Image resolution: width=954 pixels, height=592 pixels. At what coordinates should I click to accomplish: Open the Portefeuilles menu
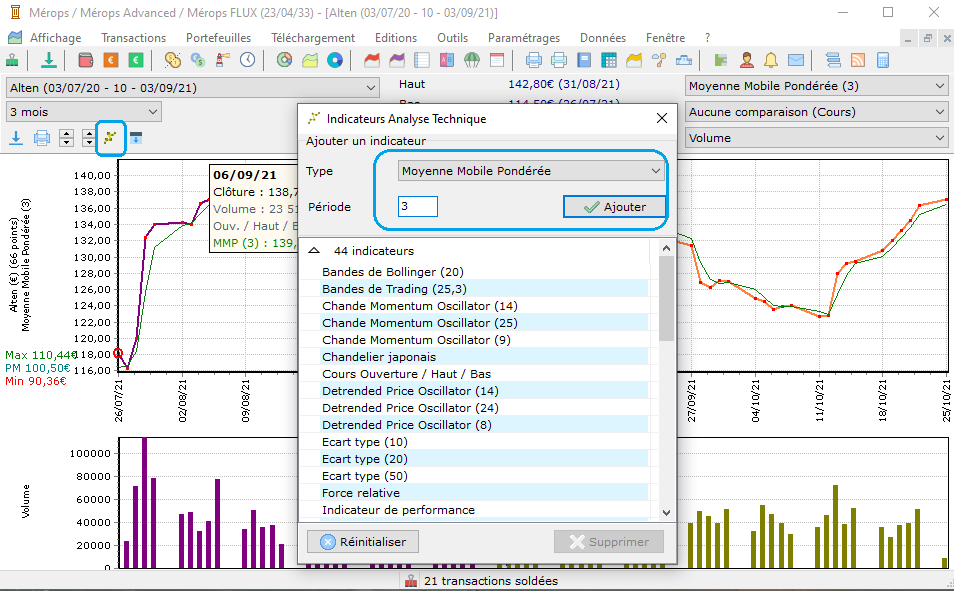[218, 38]
